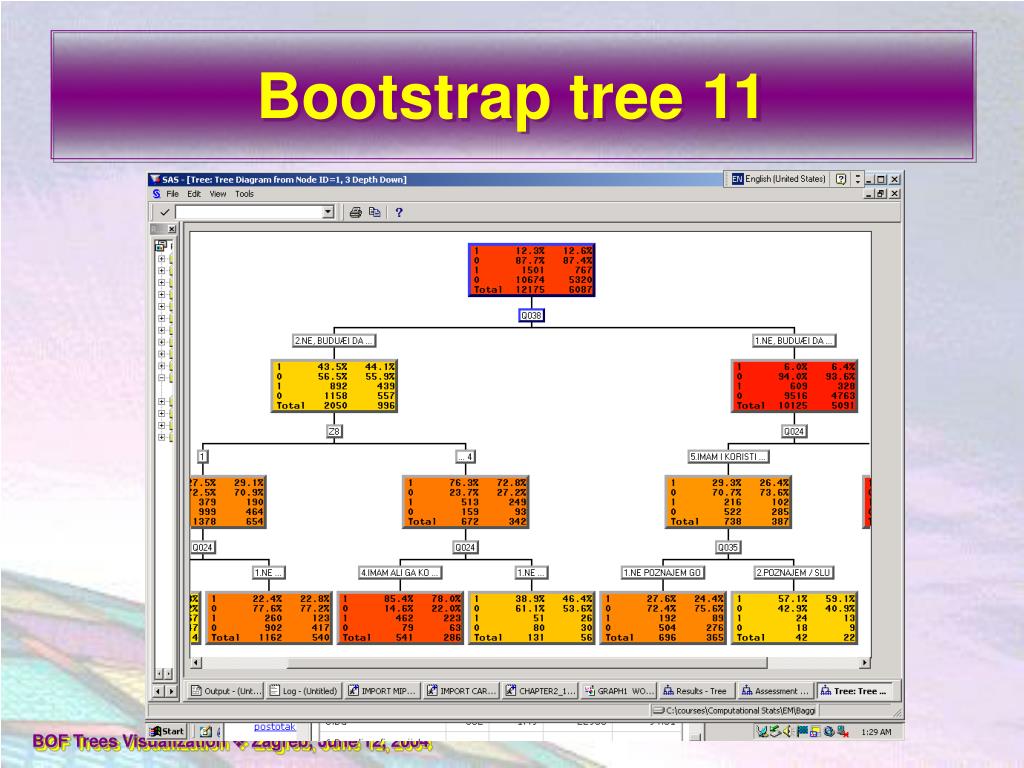The height and width of the screenshot is (768, 1024).
Task: Click the '1.NE, BUDUÆI DA ...' branch label
Action: (794, 341)
